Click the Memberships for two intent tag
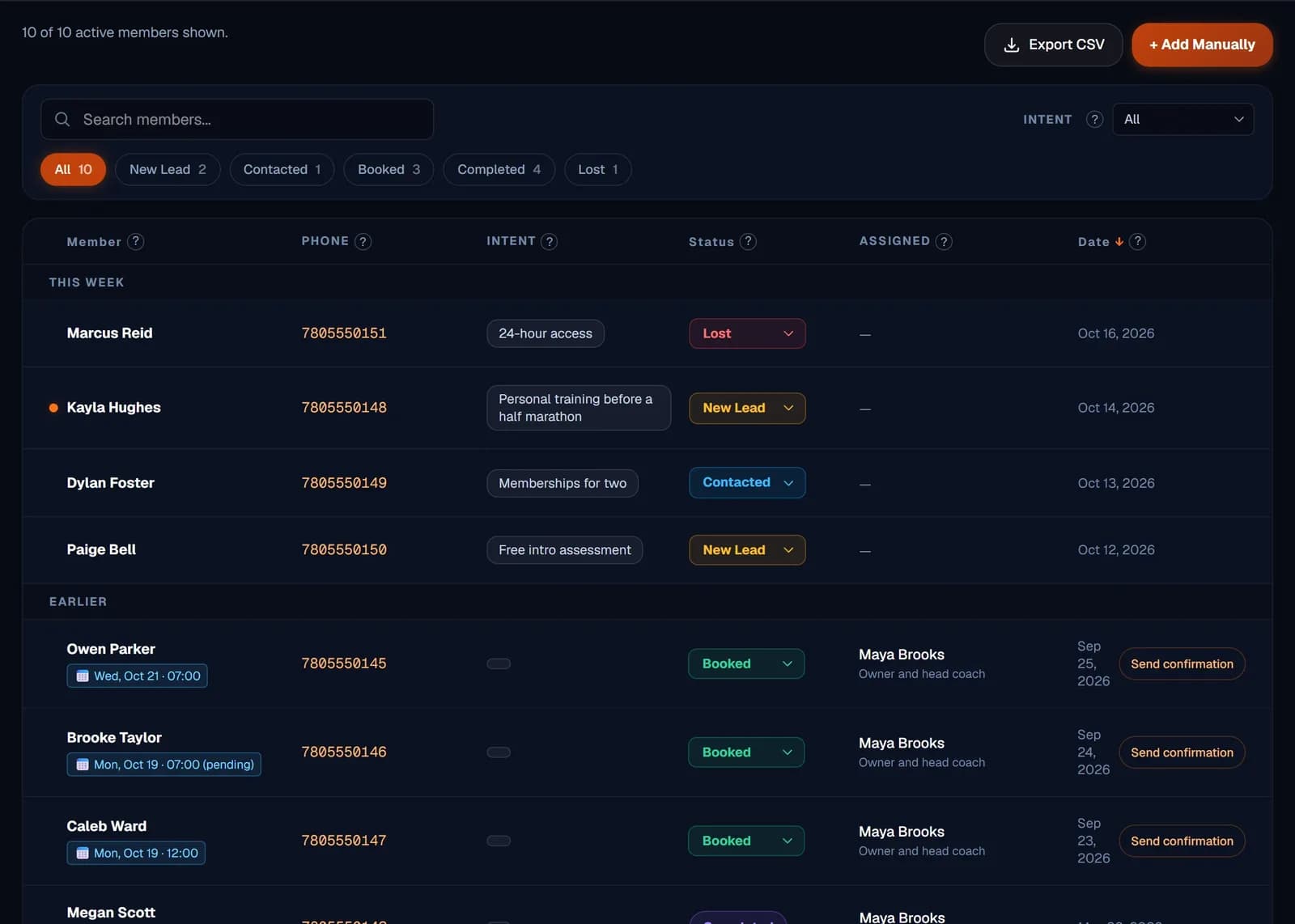The width and height of the screenshot is (1295, 924). [563, 483]
